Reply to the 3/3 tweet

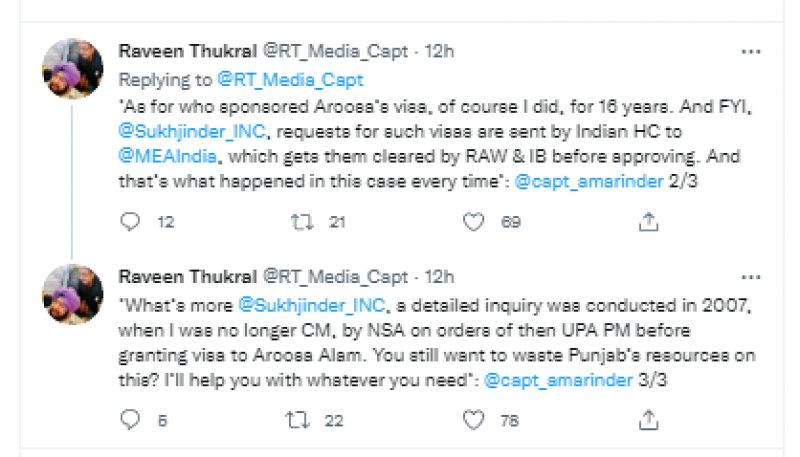click(130, 420)
